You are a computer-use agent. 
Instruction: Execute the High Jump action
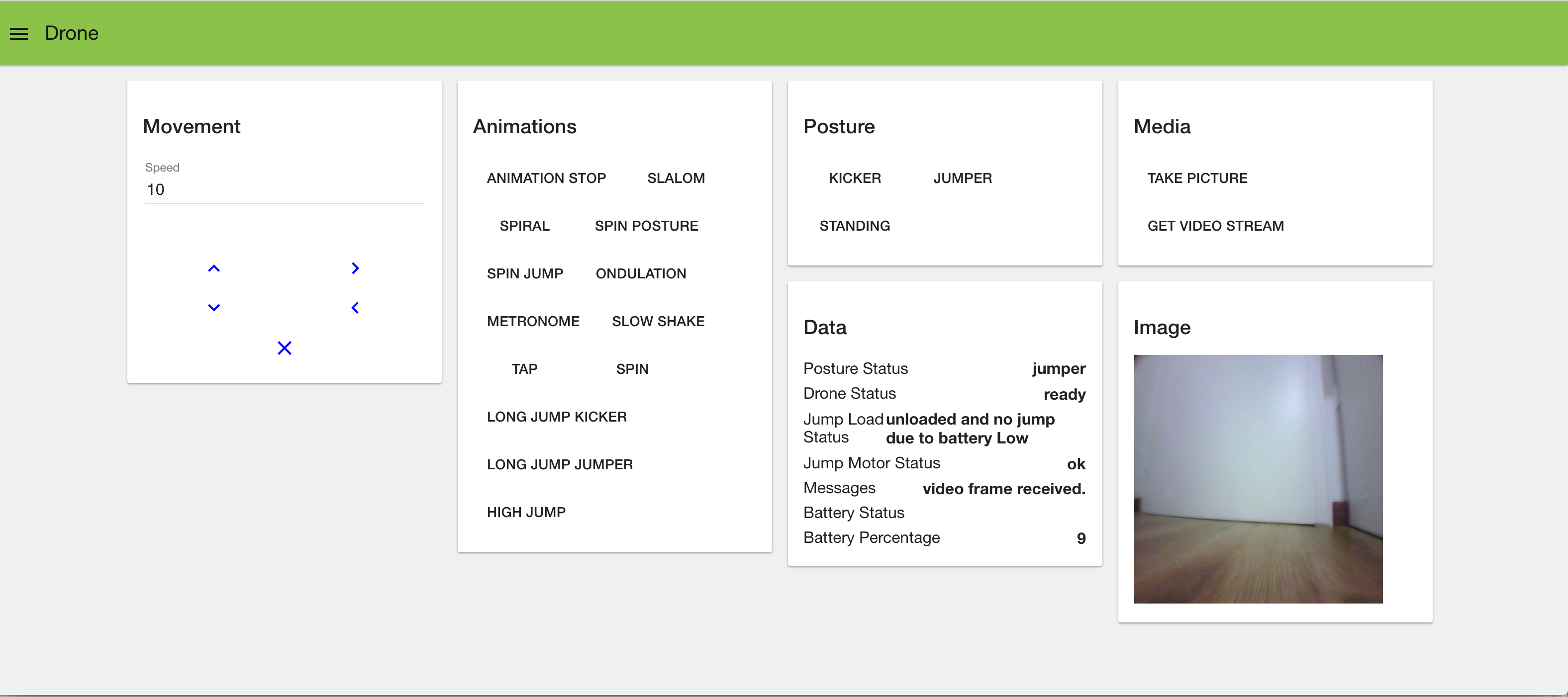point(526,512)
